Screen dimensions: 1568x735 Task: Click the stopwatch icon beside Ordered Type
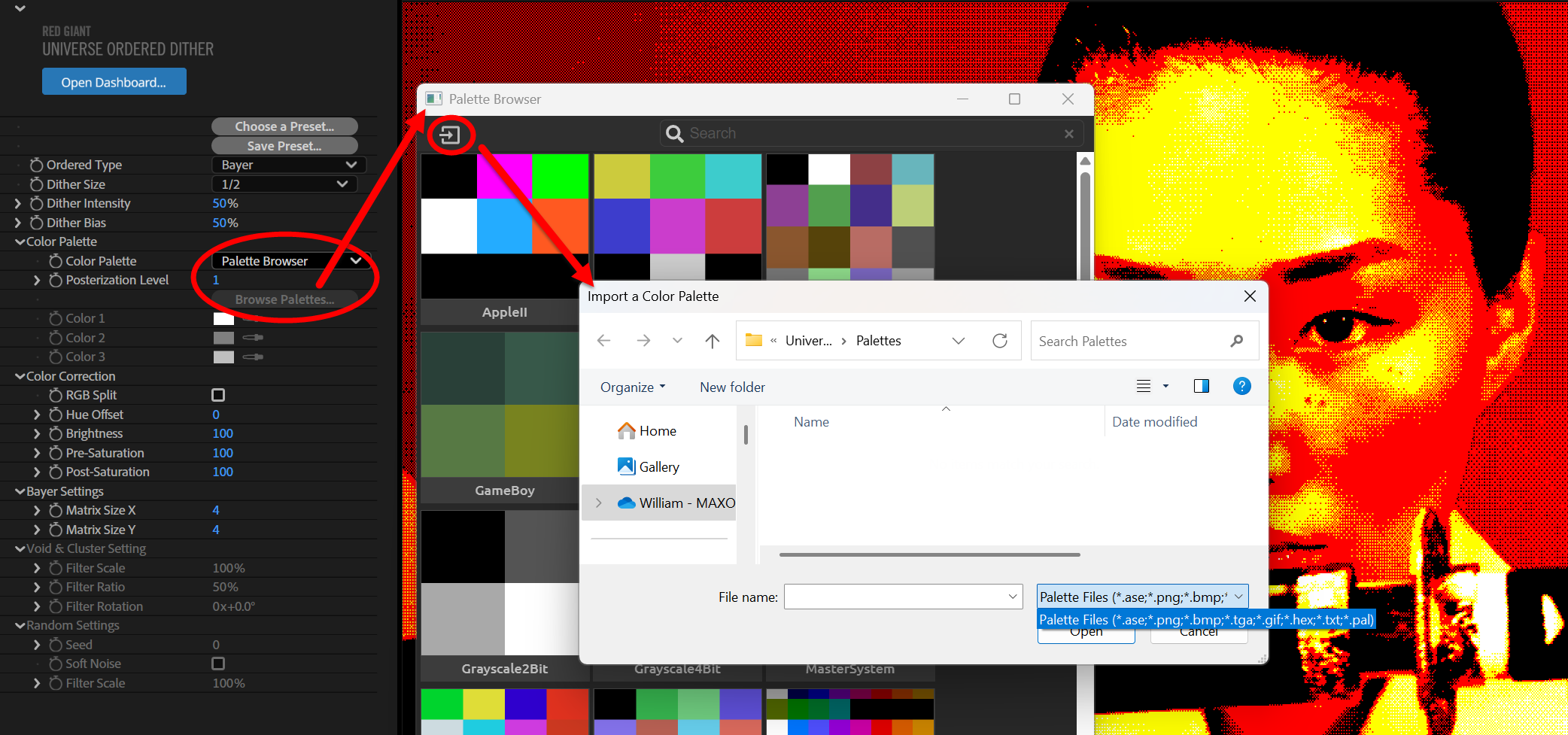(36, 165)
